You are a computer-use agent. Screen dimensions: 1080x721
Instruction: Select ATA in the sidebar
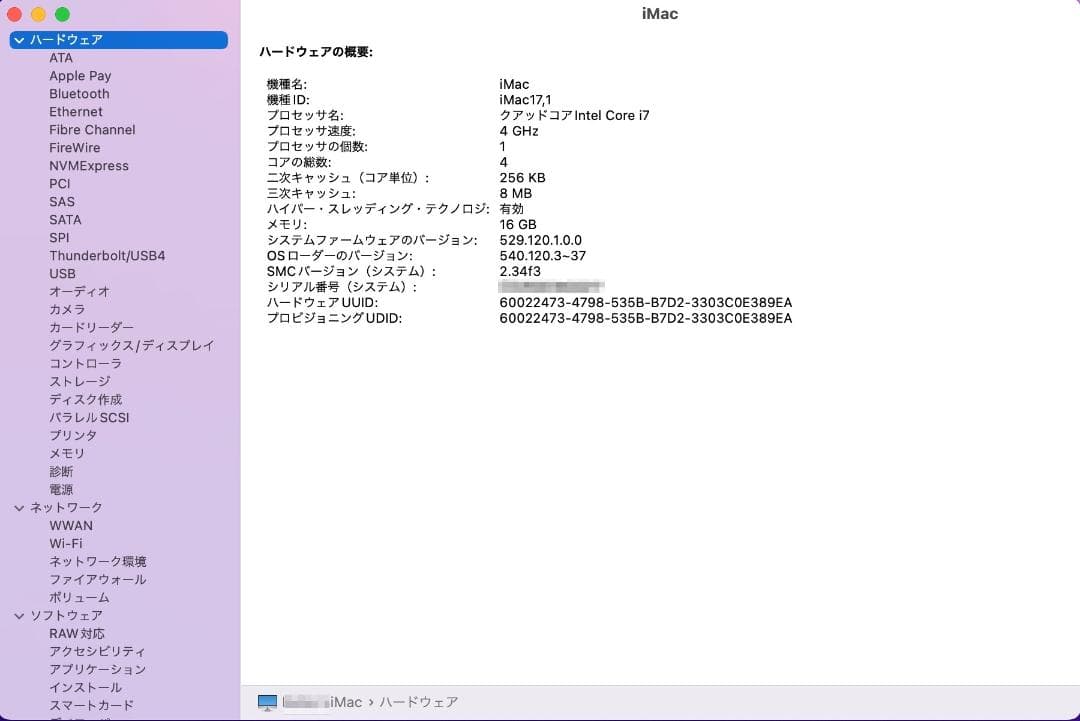coord(61,58)
